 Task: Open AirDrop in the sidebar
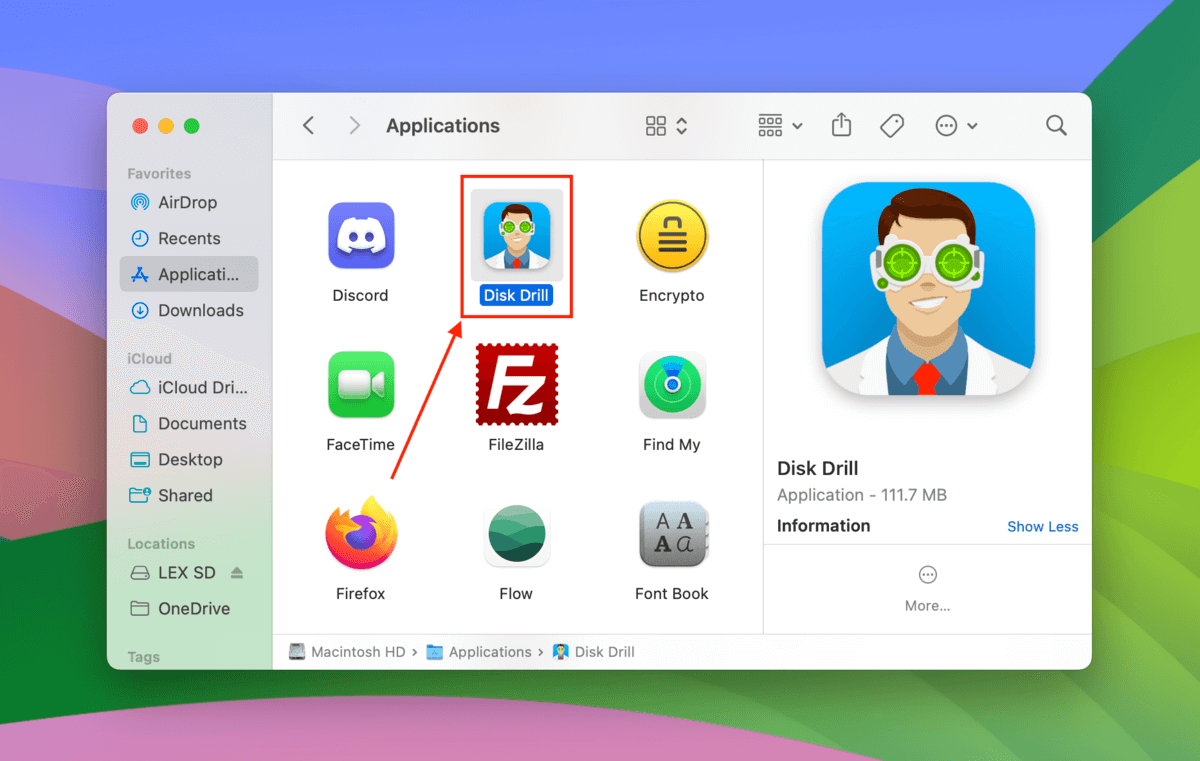[x=187, y=202]
